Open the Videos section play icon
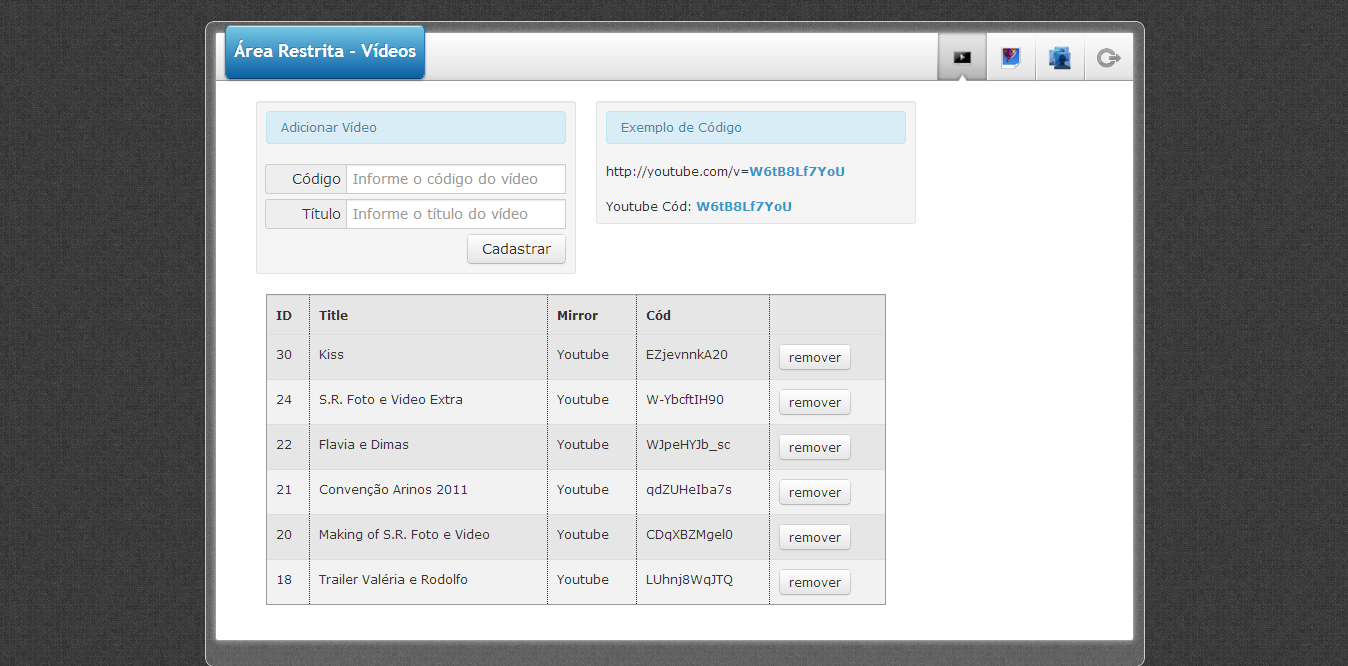Screen dimensions: 1348x666 point(962,57)
